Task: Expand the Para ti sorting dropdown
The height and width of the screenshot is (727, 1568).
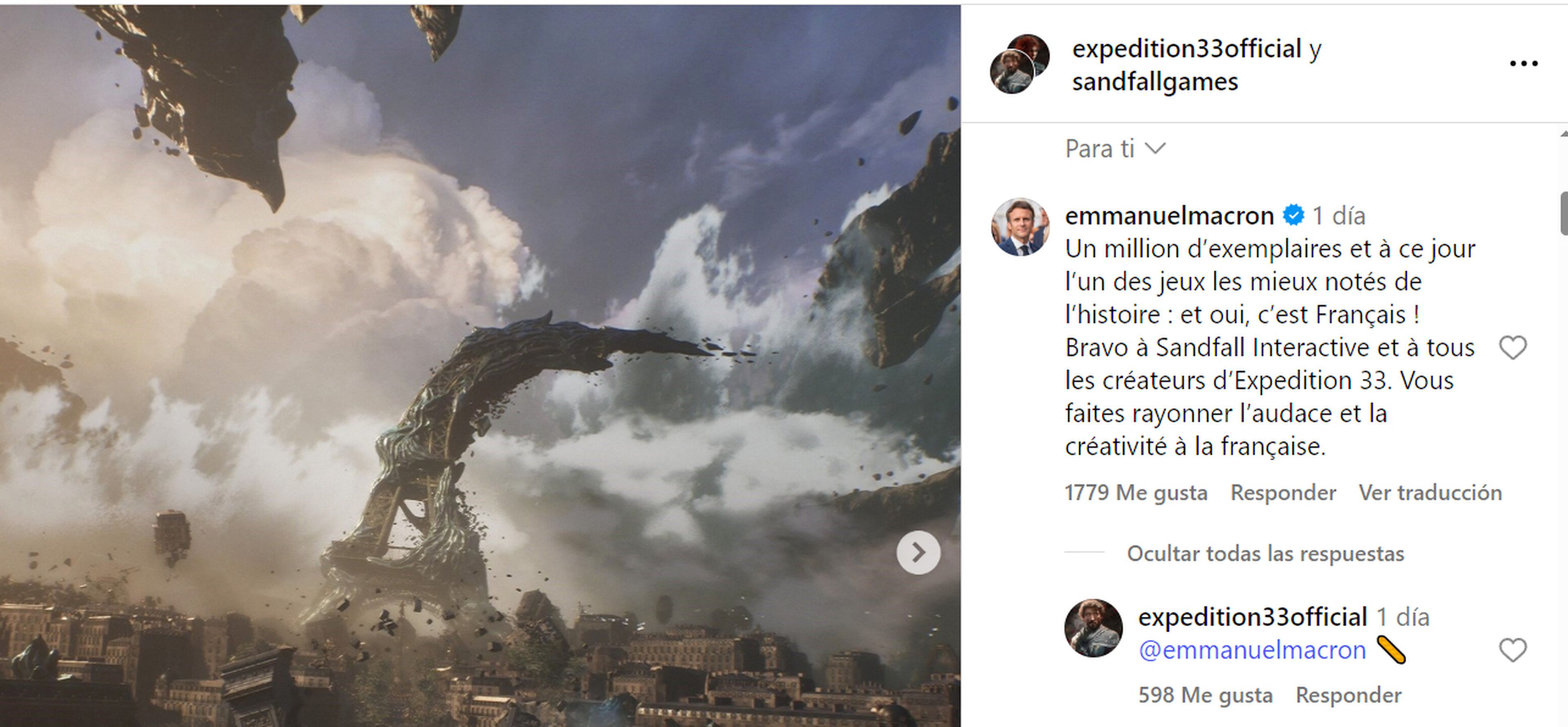Action: click(1115, 149)
